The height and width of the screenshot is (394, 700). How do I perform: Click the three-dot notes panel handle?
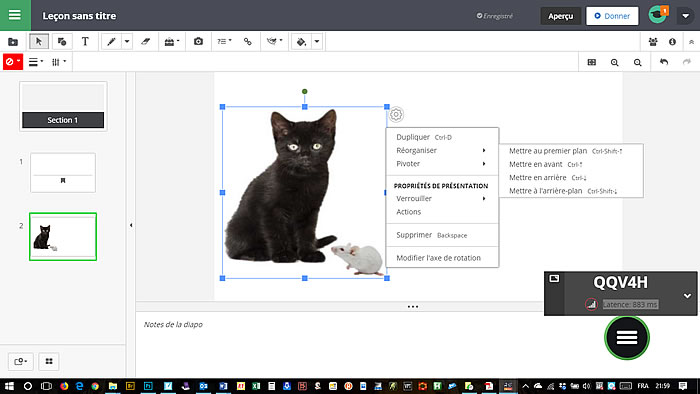(x=413, y=307)
